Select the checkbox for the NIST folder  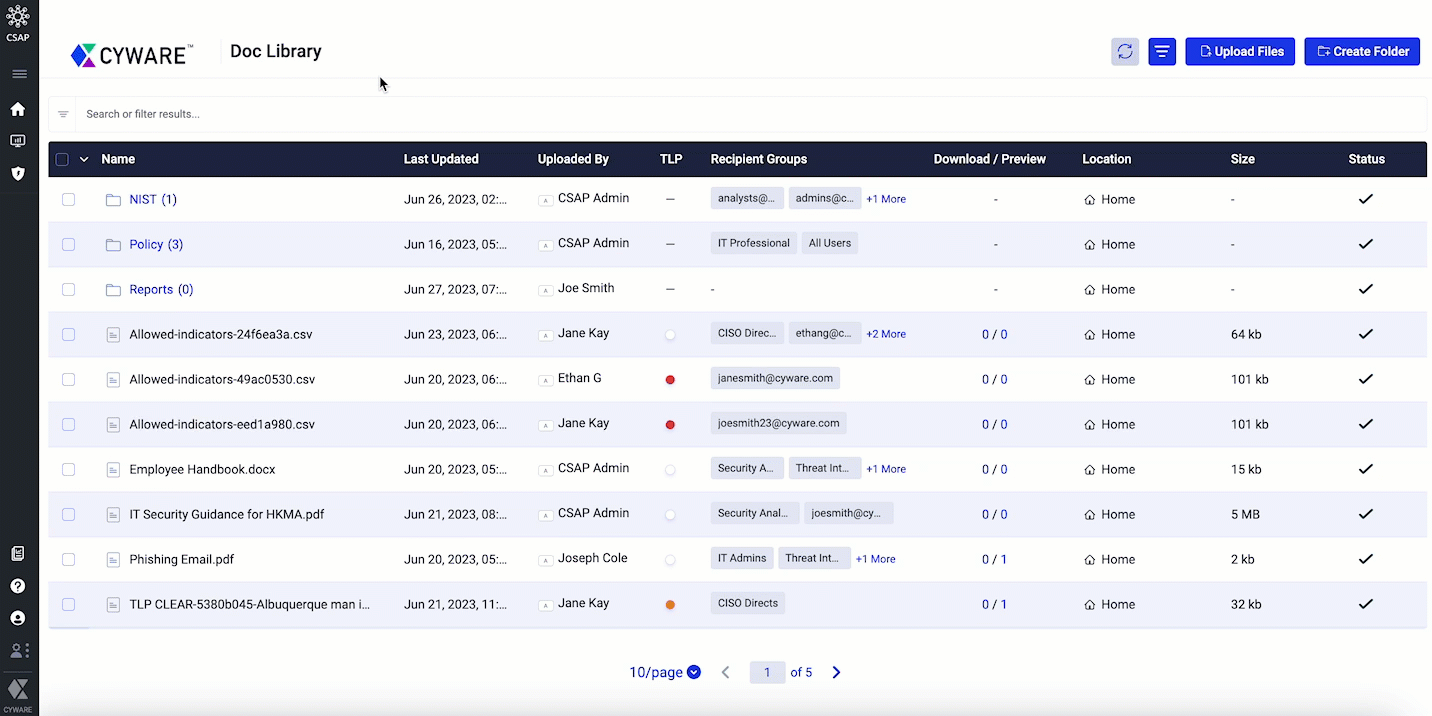click(69, 200)
